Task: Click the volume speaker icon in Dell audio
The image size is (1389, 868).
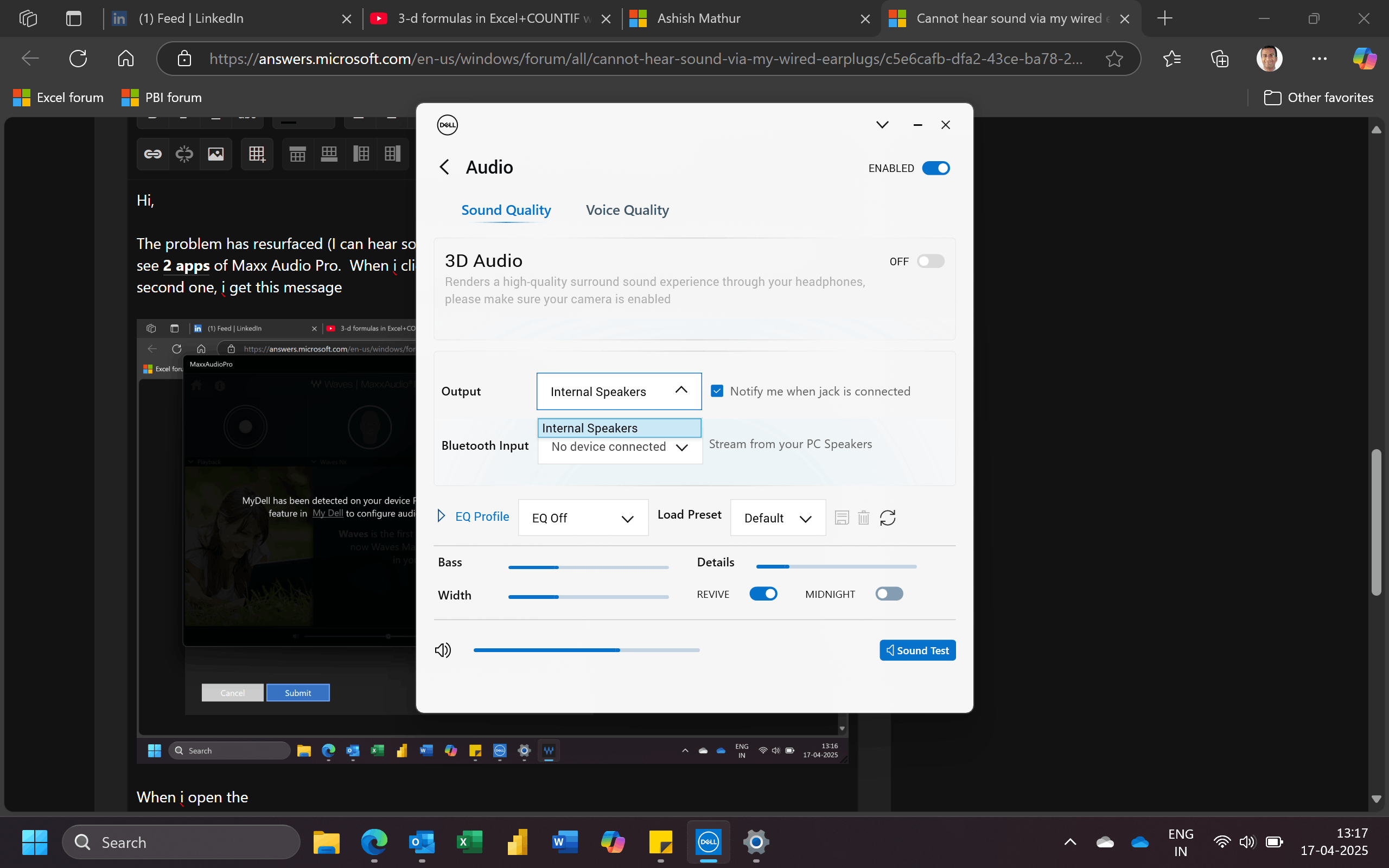Action: tap(443, 650)
